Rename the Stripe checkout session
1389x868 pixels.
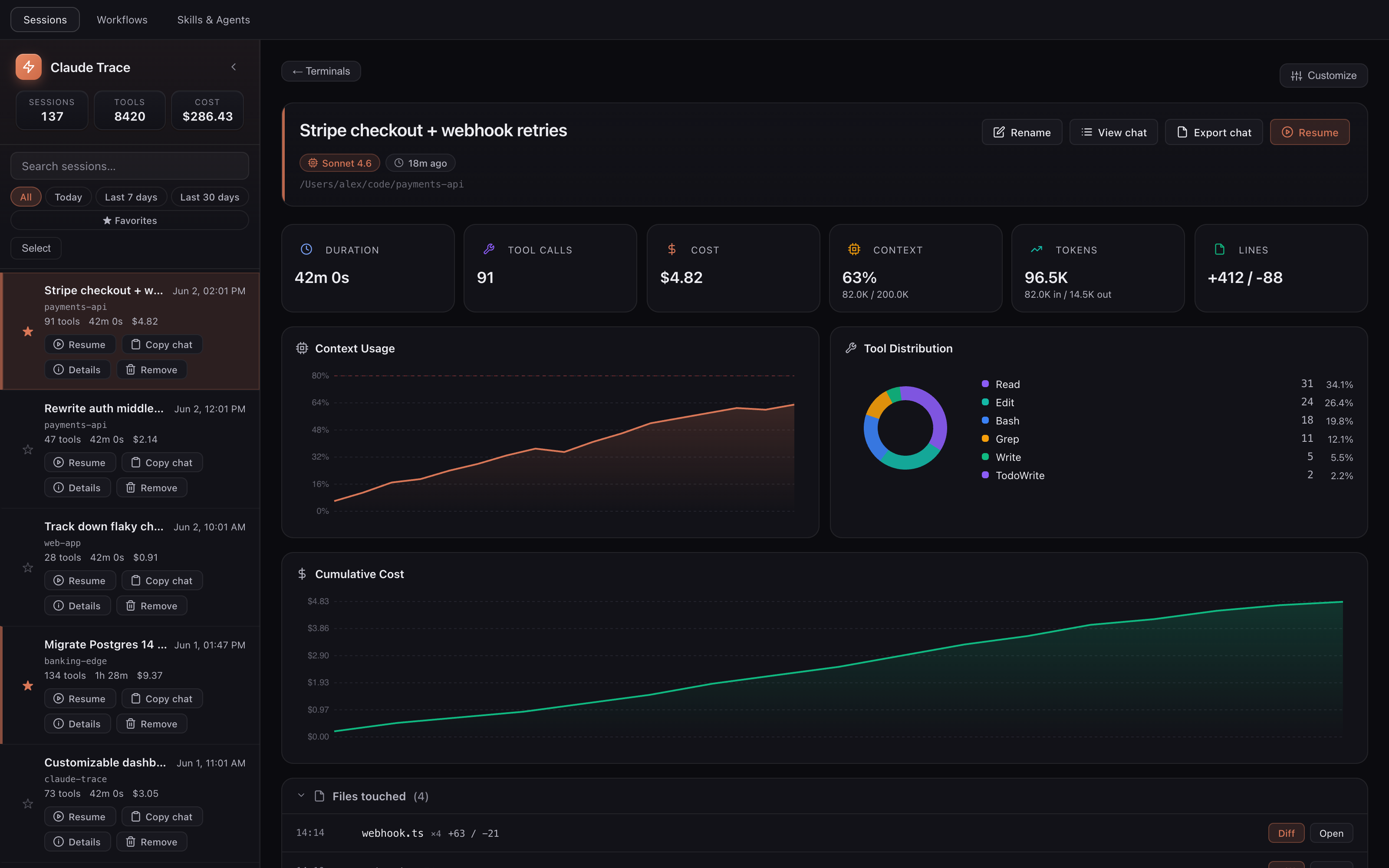(x=1022, y=132)
